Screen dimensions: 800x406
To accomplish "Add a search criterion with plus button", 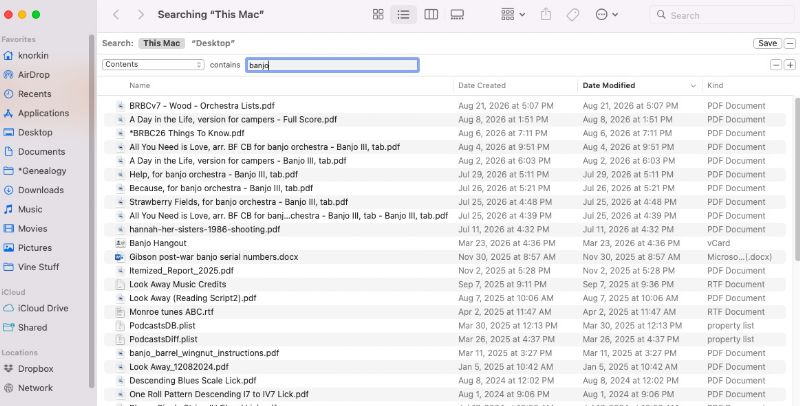I will click(x=790, y=65).
